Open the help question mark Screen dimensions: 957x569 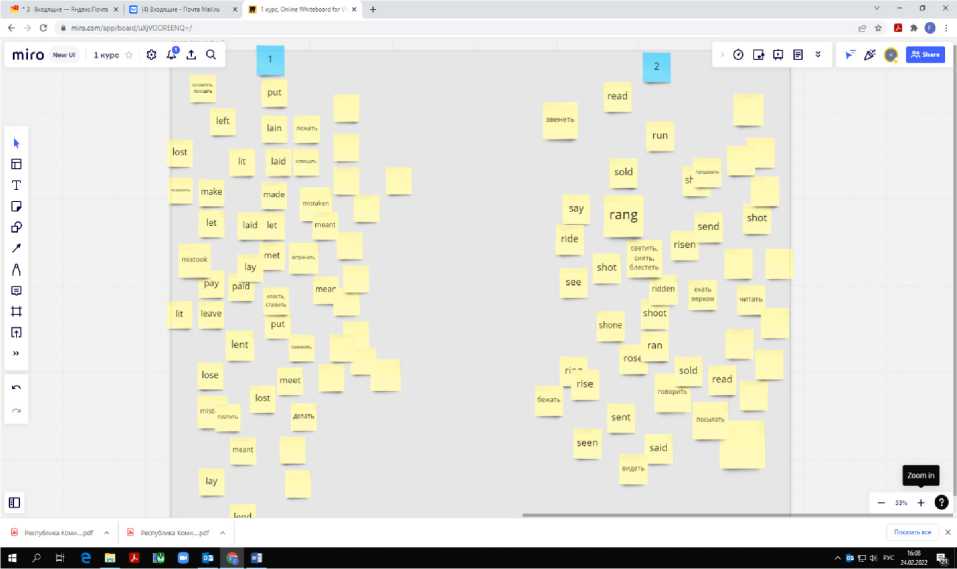point(941,502)
